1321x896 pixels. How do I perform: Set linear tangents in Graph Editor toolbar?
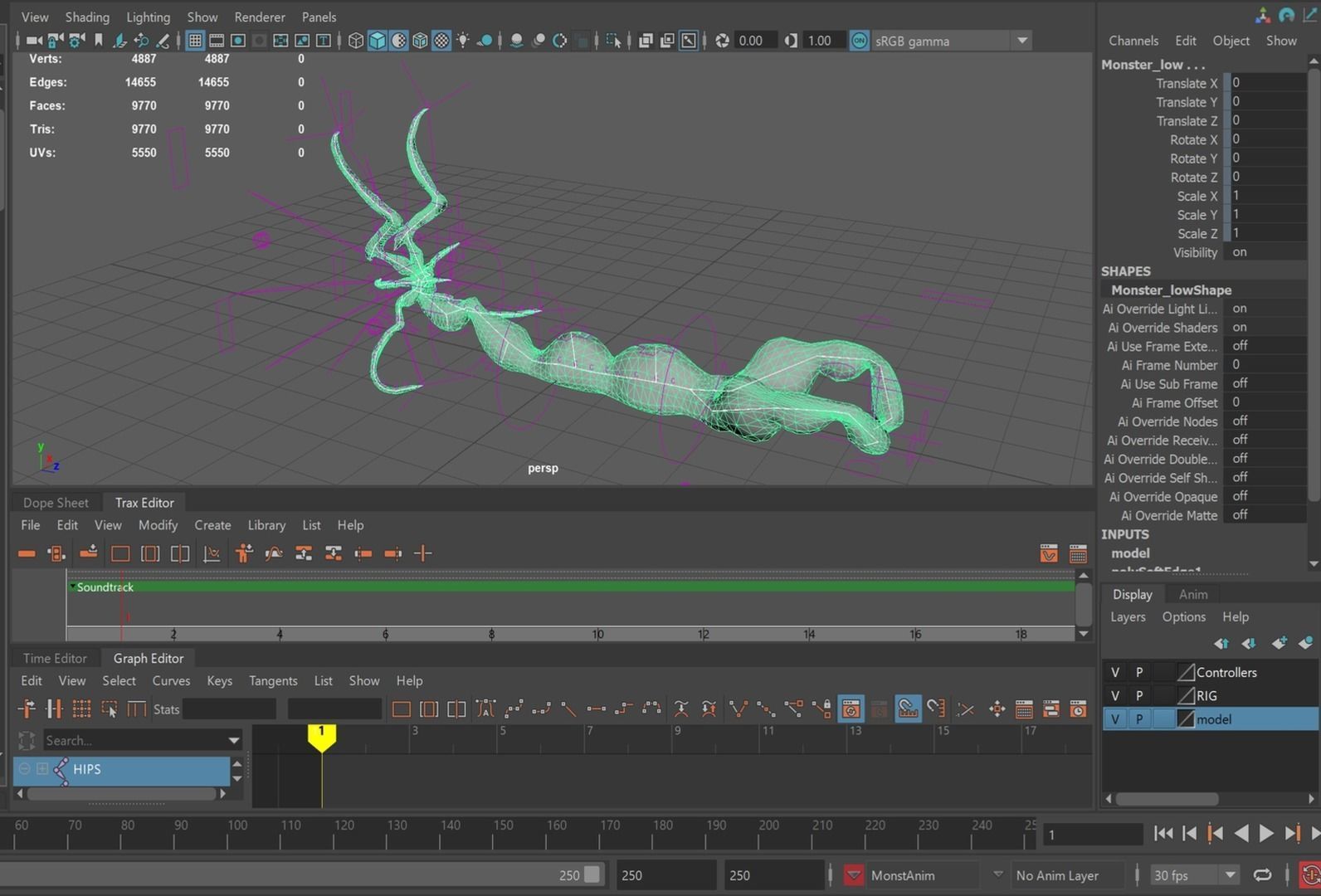pos(568,709)
